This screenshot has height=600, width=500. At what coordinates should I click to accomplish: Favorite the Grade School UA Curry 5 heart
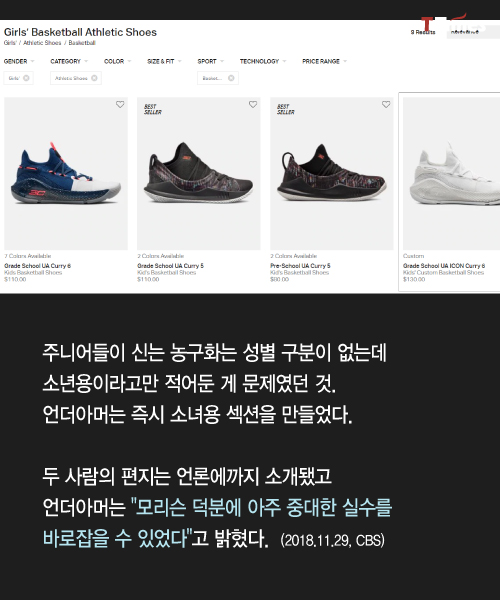click(253, 104)
